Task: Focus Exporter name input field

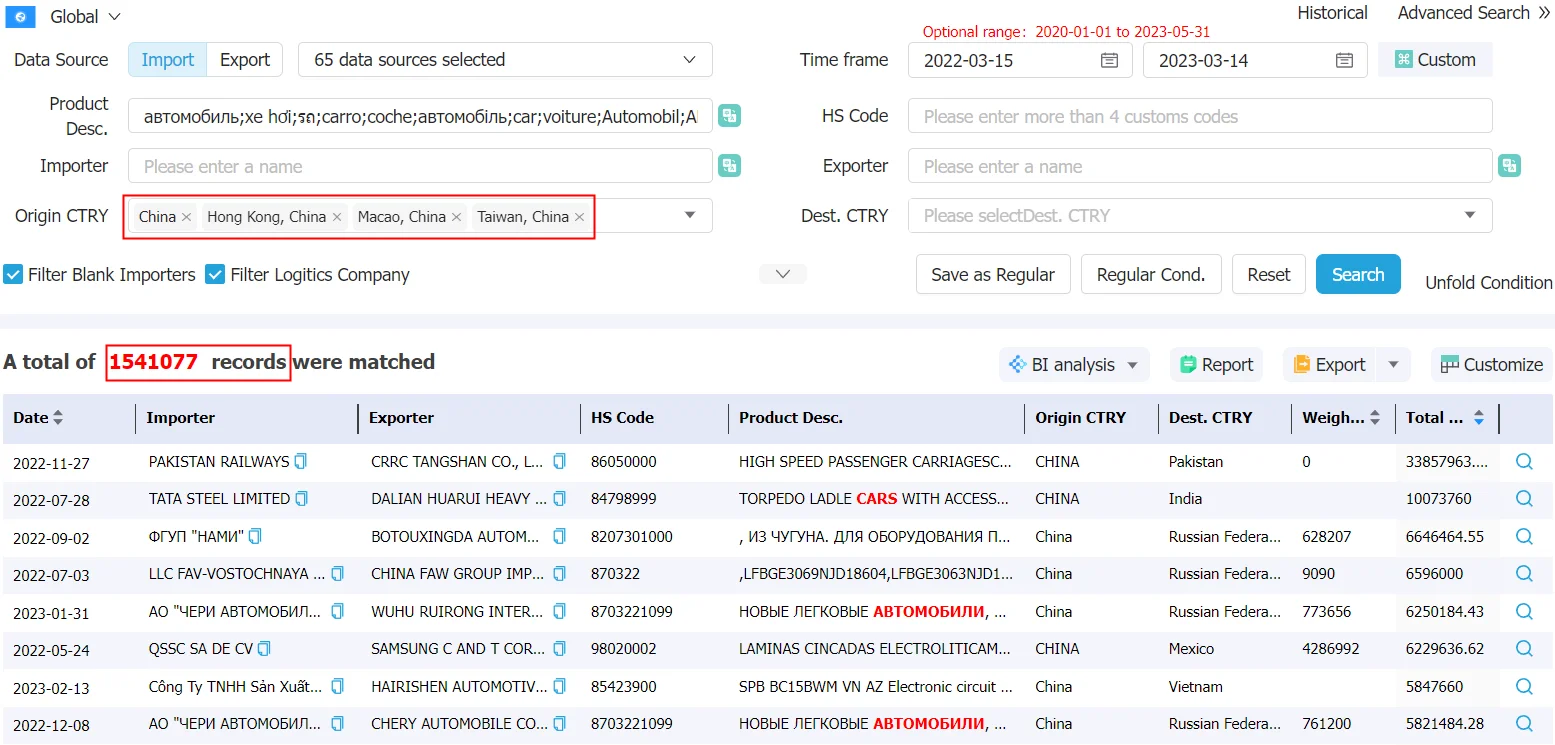Action: point(1200,166)
